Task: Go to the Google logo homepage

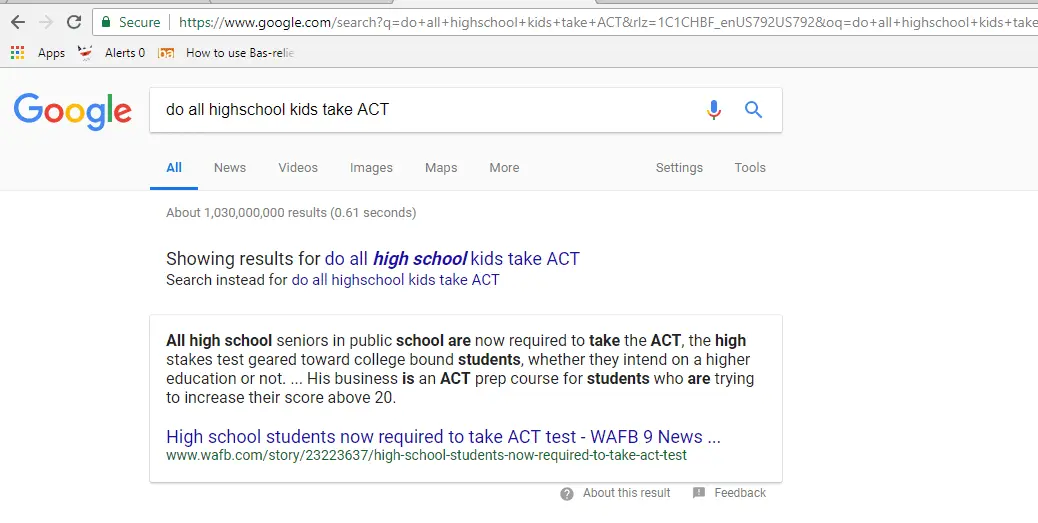Action: [73, 111]
